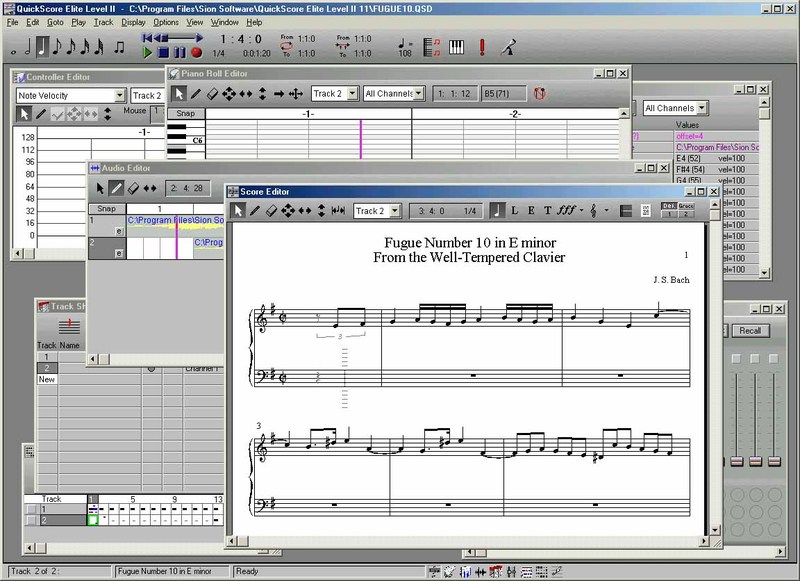This screenshot has height=581, width=800.
Task: Open the Track menu
Action: 103,21
